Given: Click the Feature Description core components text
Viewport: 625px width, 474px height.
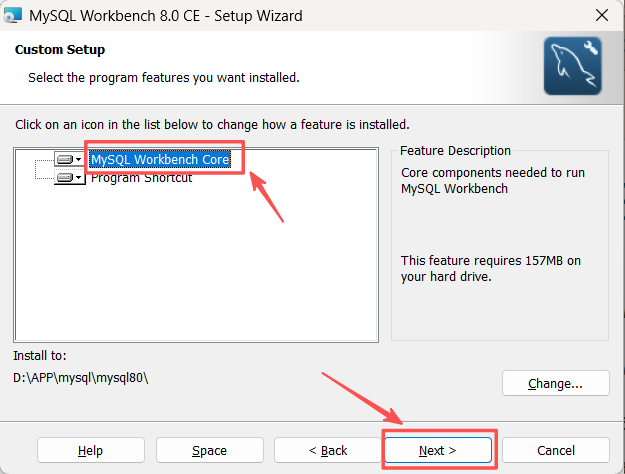Looking at the screenshot, I should [x=493, y=181].
